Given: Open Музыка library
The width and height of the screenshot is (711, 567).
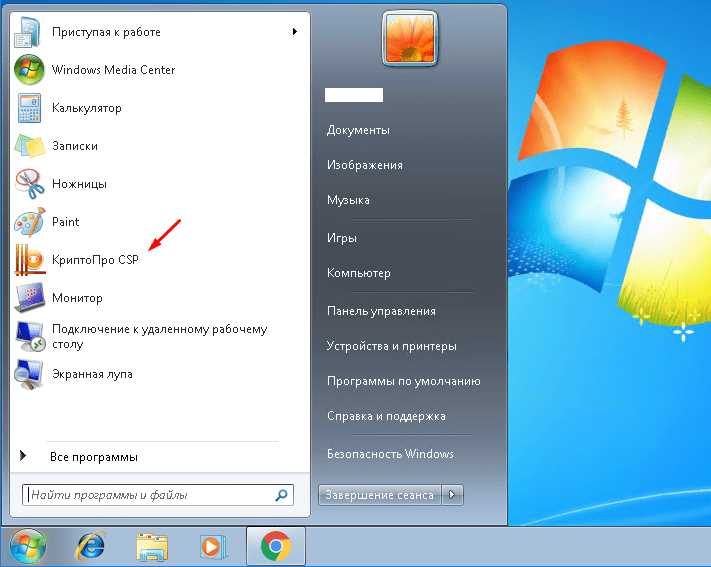Looking at the screenshot, I should point(348,200).
